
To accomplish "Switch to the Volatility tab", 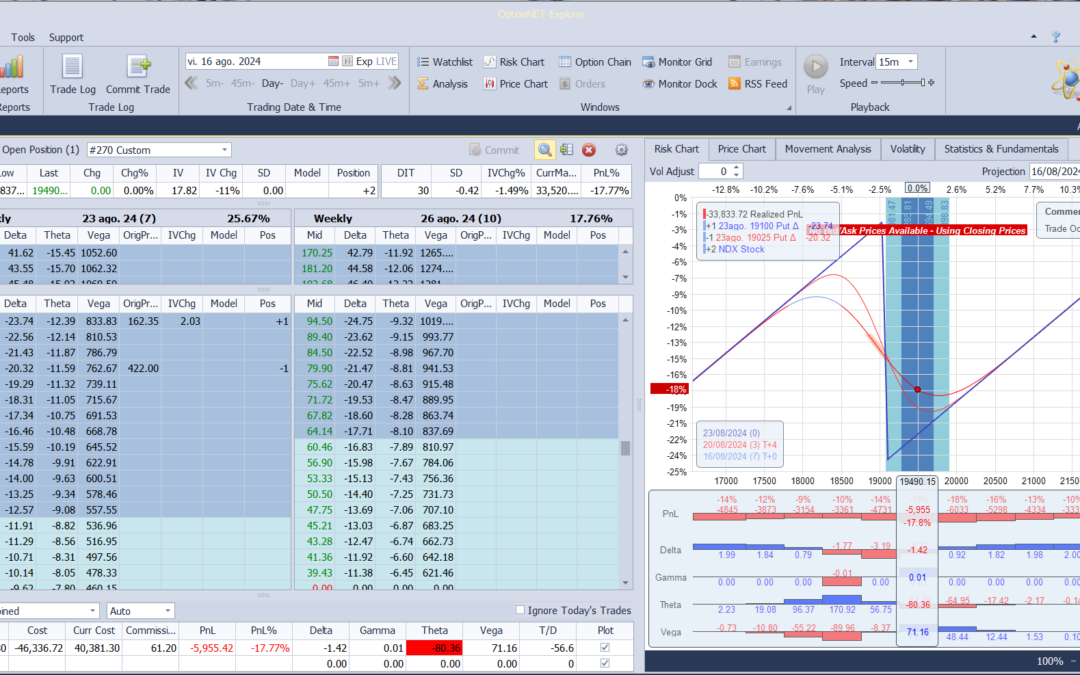I will [906, 149].
